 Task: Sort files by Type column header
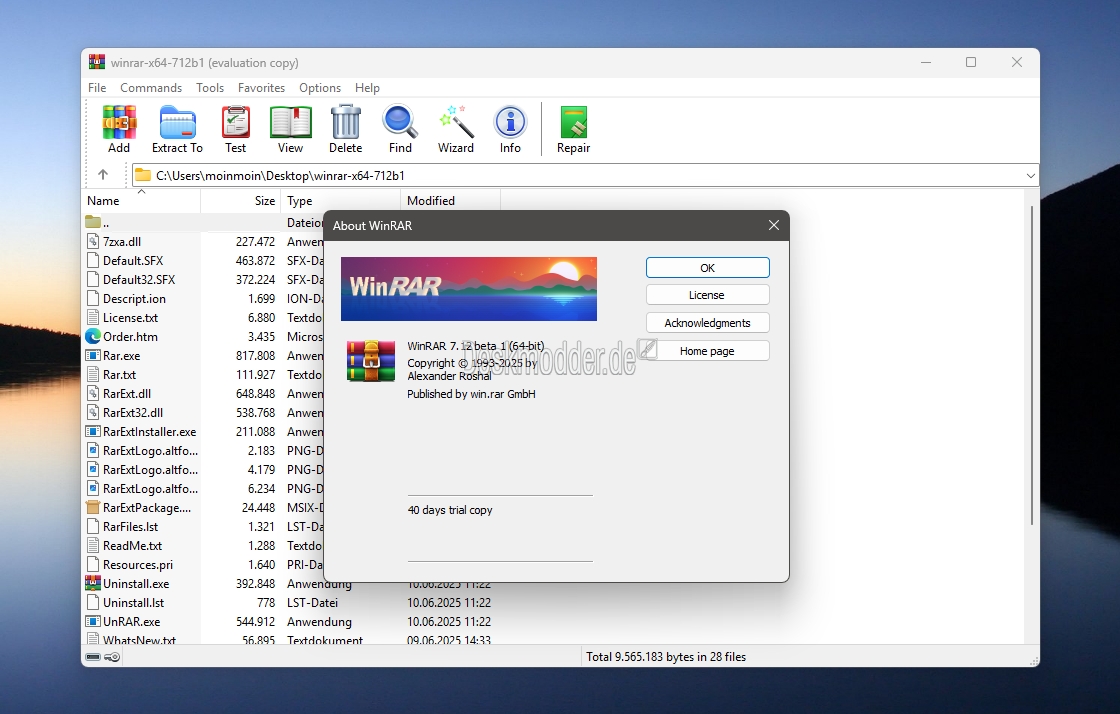(x=340, y=201)
